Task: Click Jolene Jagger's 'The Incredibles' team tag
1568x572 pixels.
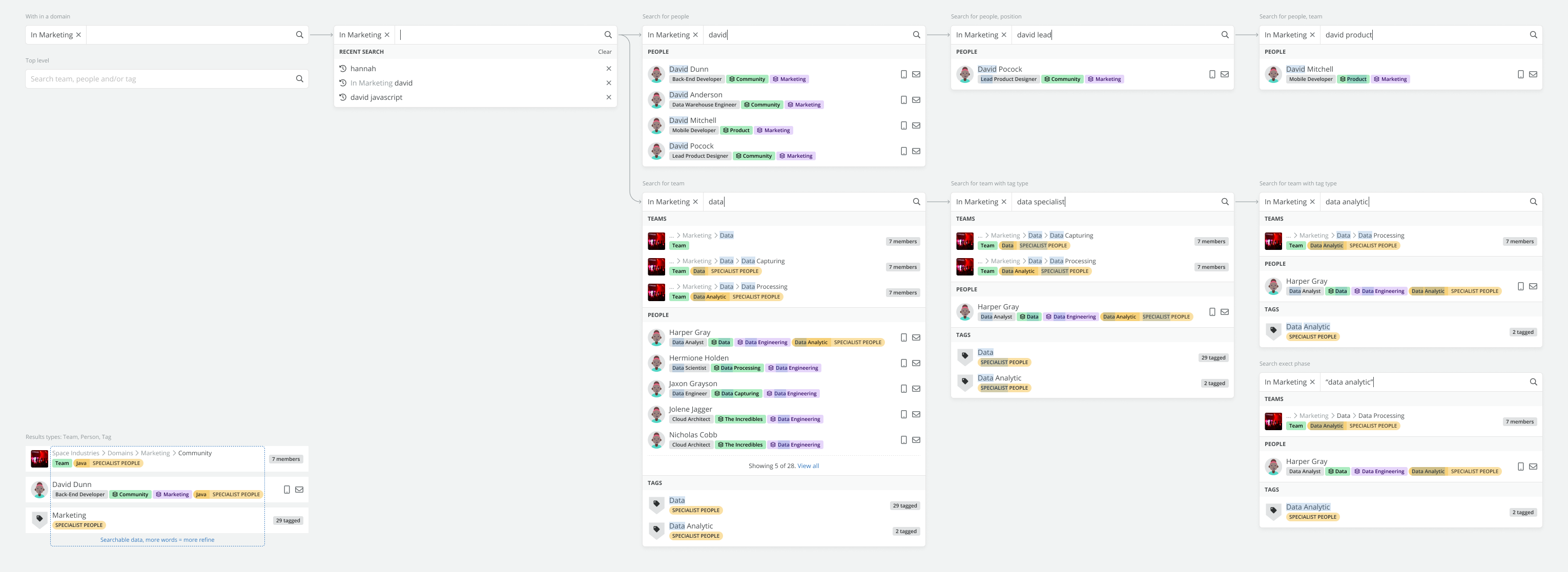Action: 739,419
